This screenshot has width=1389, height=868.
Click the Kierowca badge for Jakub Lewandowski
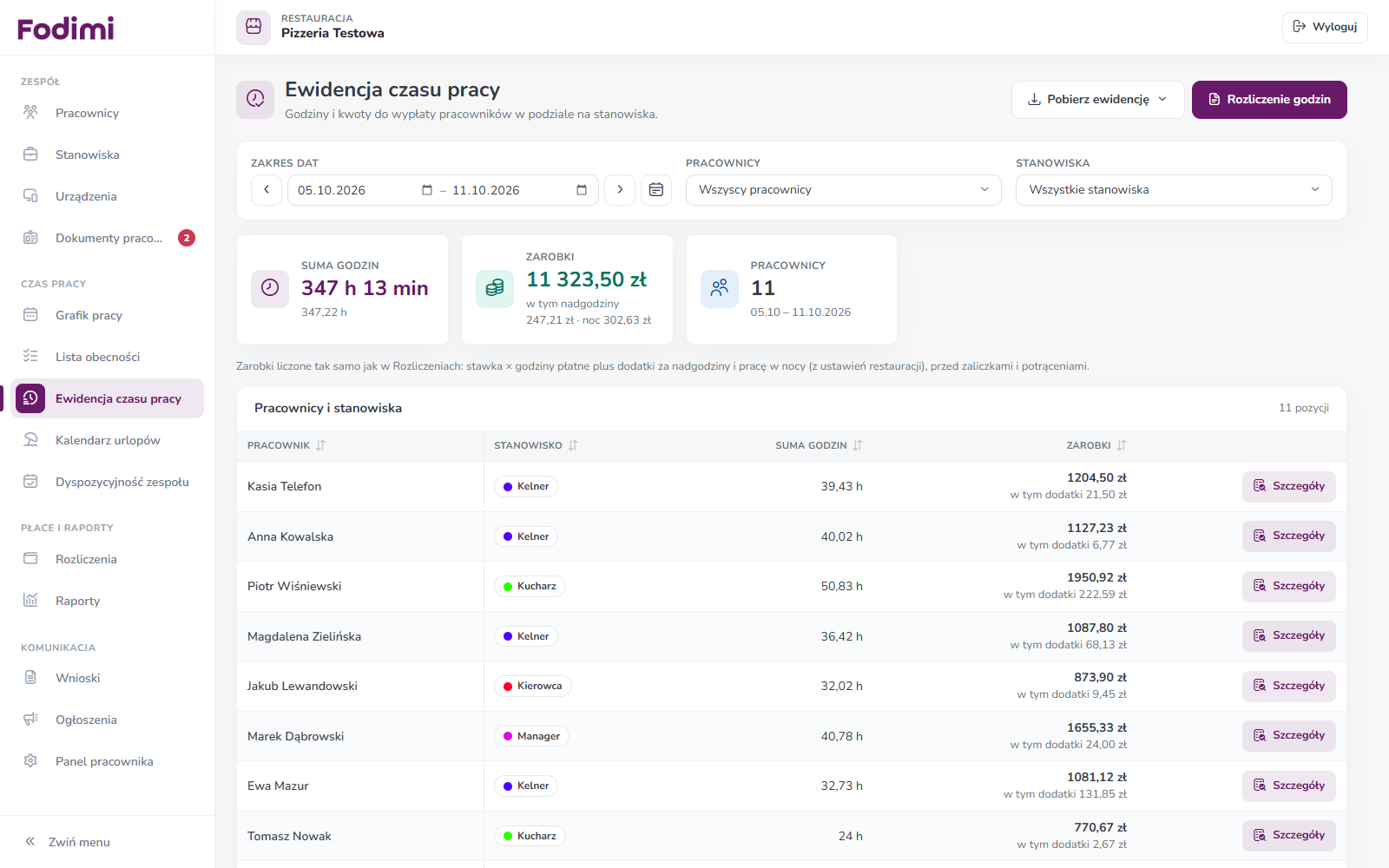click(x=533, y=686)
